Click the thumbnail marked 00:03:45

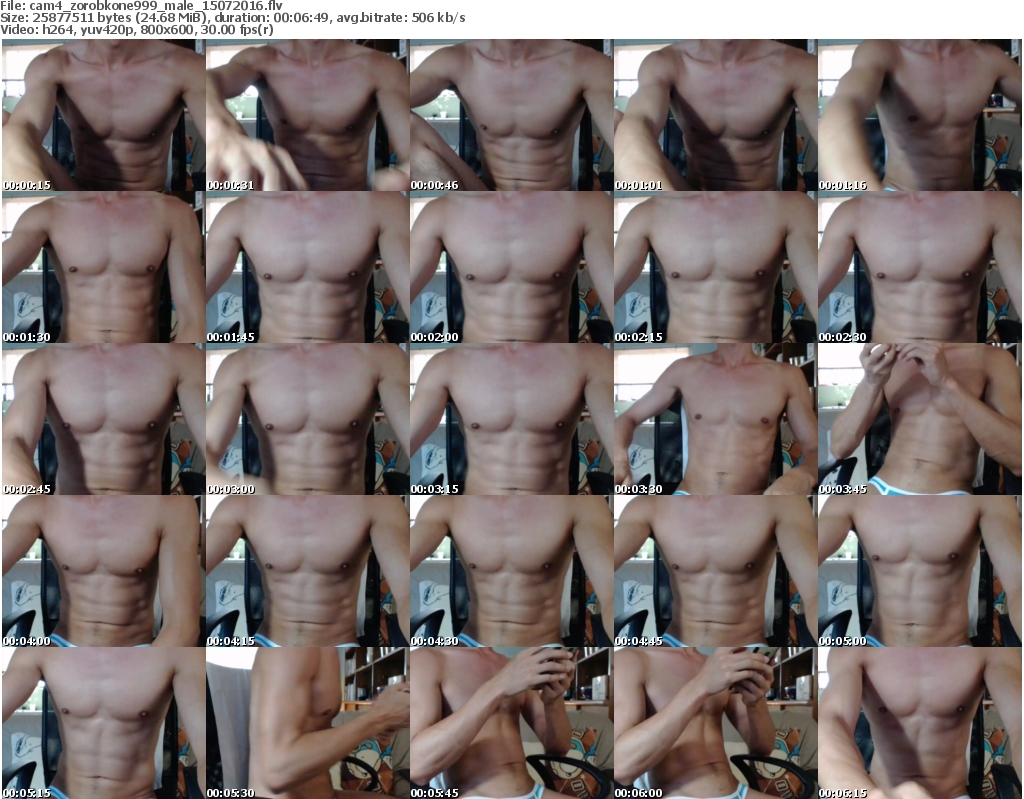click(x=919, y=419)
